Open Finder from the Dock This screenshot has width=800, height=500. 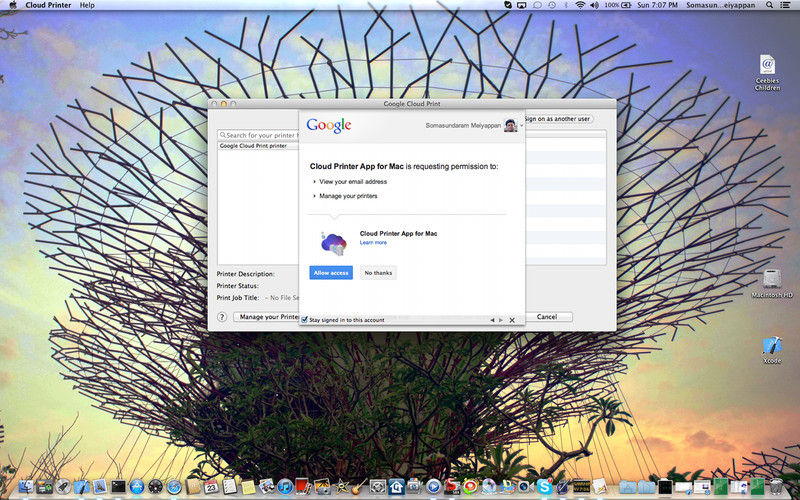[x=26, y=487]
